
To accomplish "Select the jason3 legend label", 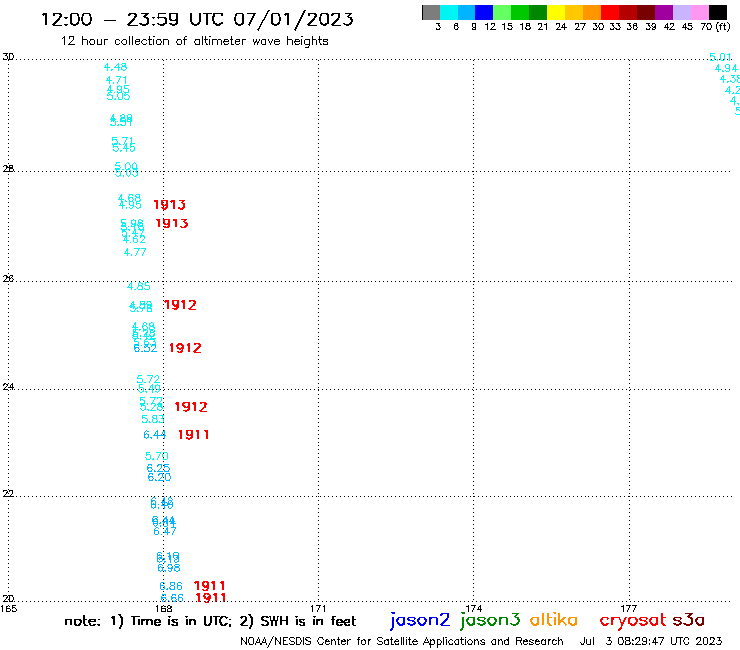I will coord(490,620).
